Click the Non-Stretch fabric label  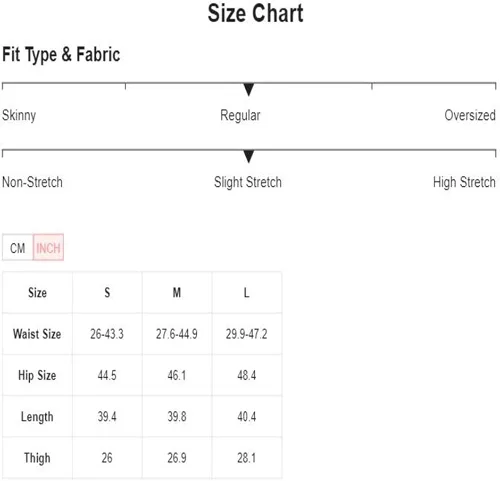point(32,182)
